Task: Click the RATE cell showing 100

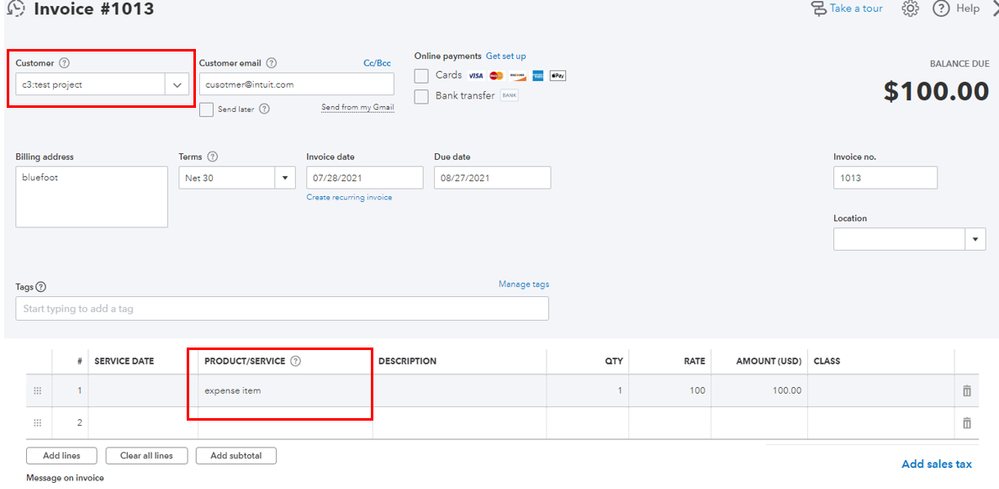Action: (670, 391)
